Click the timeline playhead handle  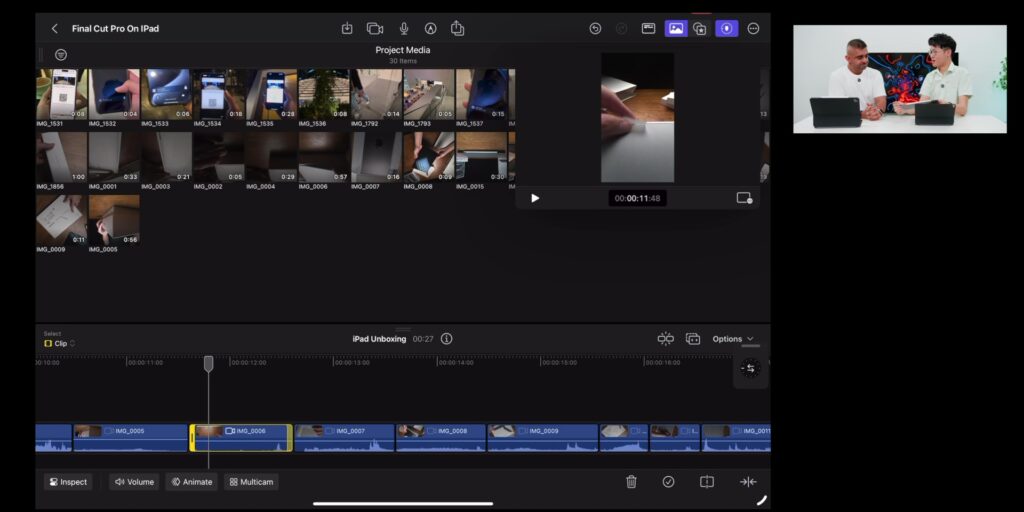click(208, 364)
